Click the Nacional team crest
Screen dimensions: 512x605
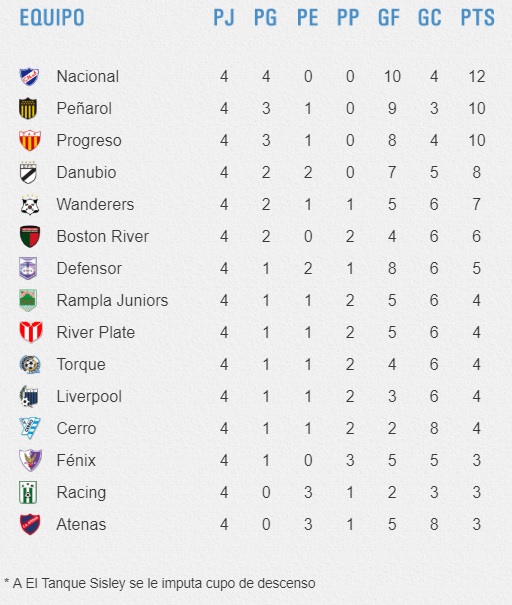(29, 76)
